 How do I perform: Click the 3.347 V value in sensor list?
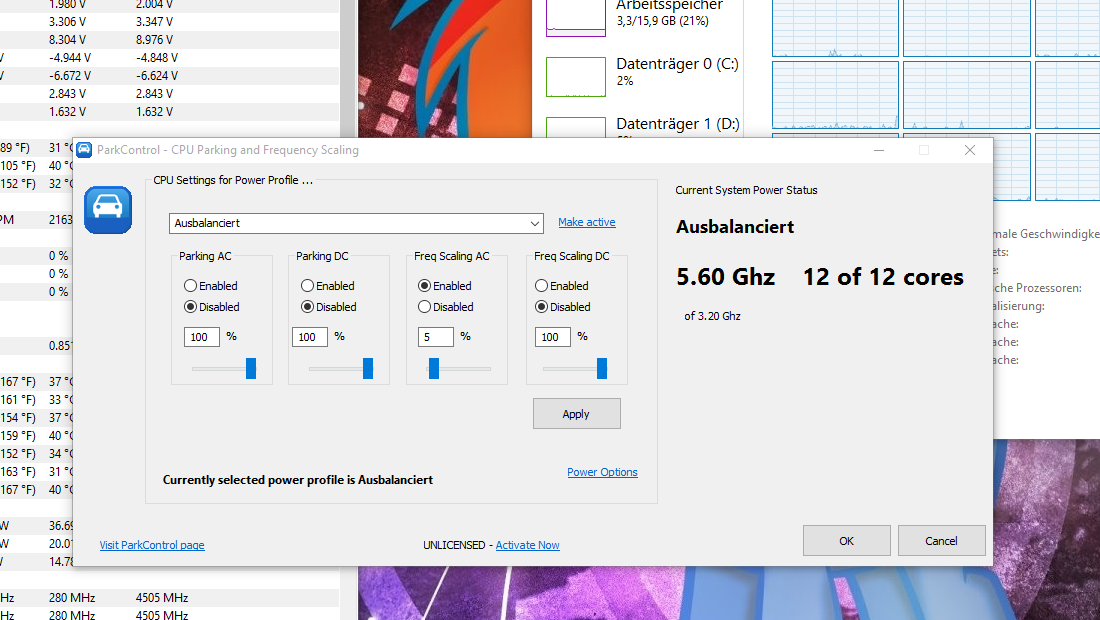(154, 22)
